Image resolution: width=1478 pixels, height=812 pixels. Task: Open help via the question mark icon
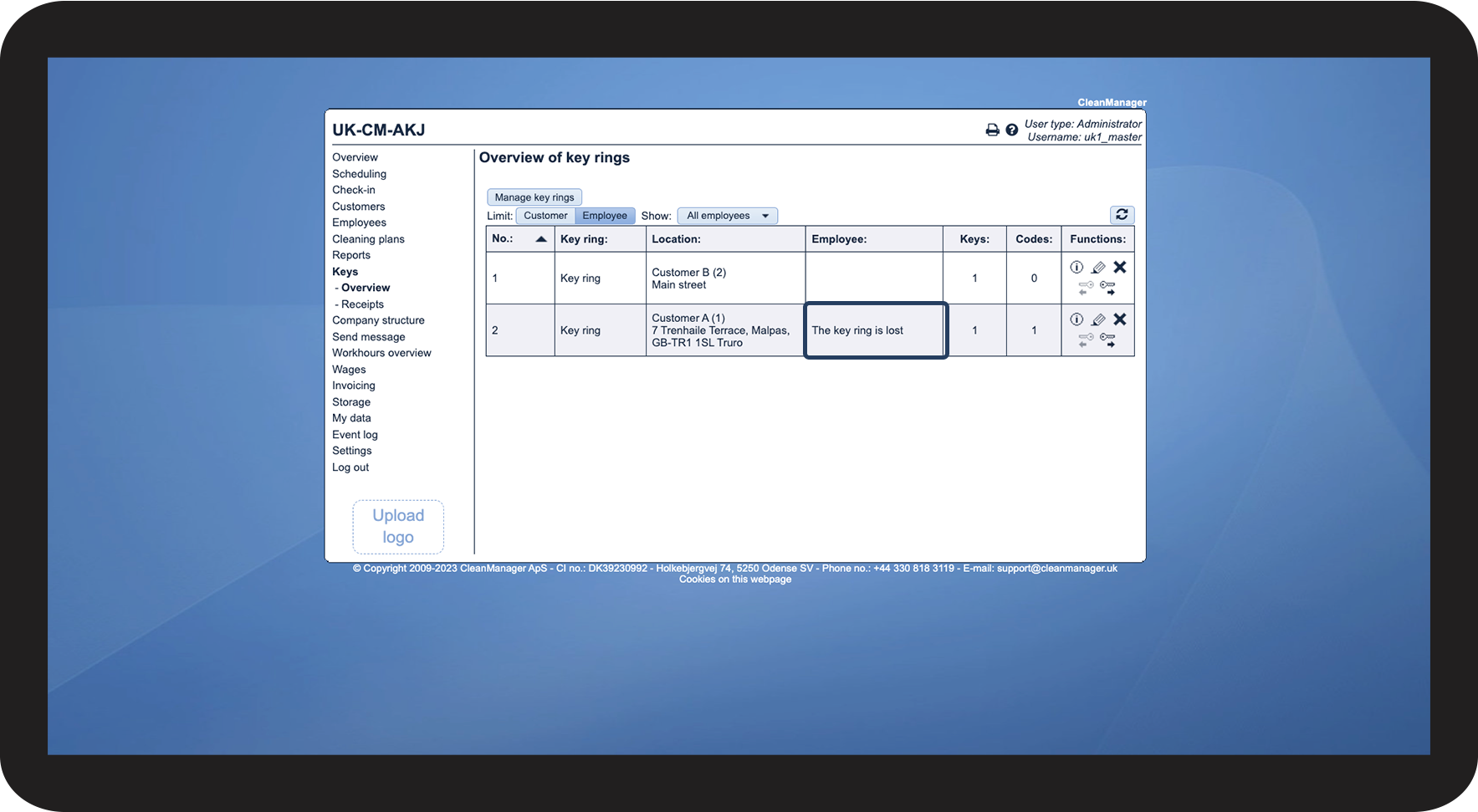coord(1011,130)
